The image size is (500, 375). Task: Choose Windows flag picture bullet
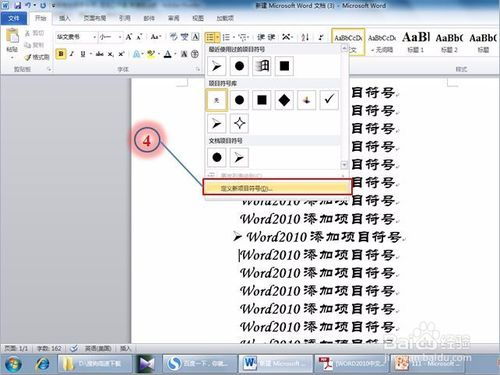click(262, 66)
